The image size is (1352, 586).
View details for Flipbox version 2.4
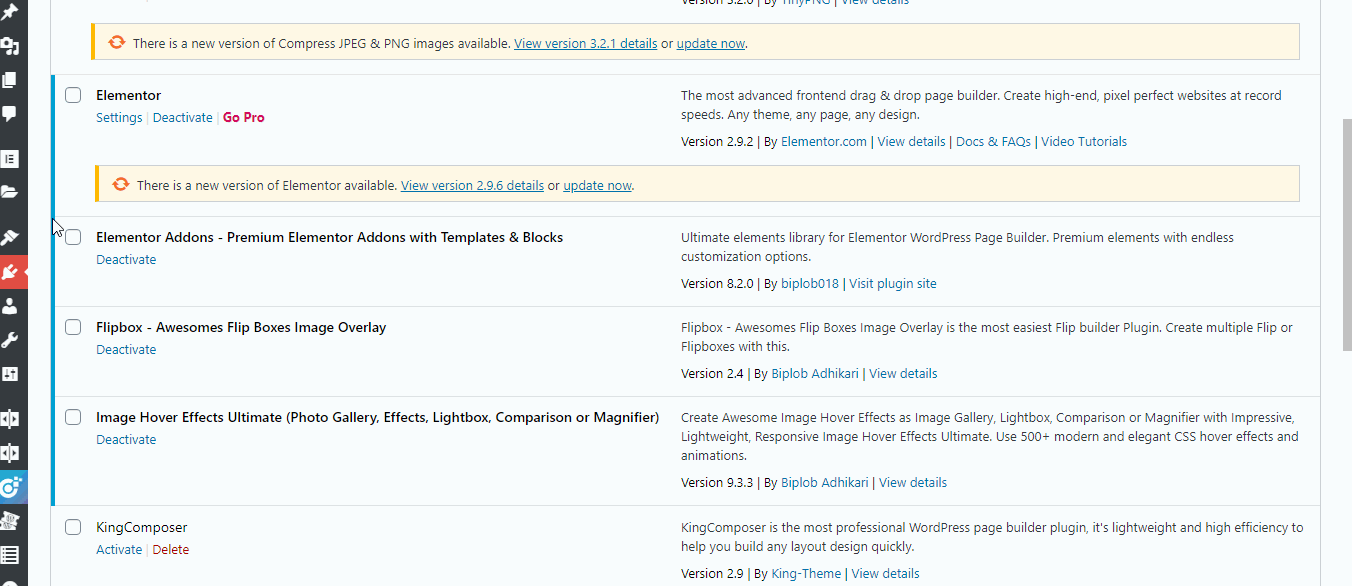coord(903,373)
